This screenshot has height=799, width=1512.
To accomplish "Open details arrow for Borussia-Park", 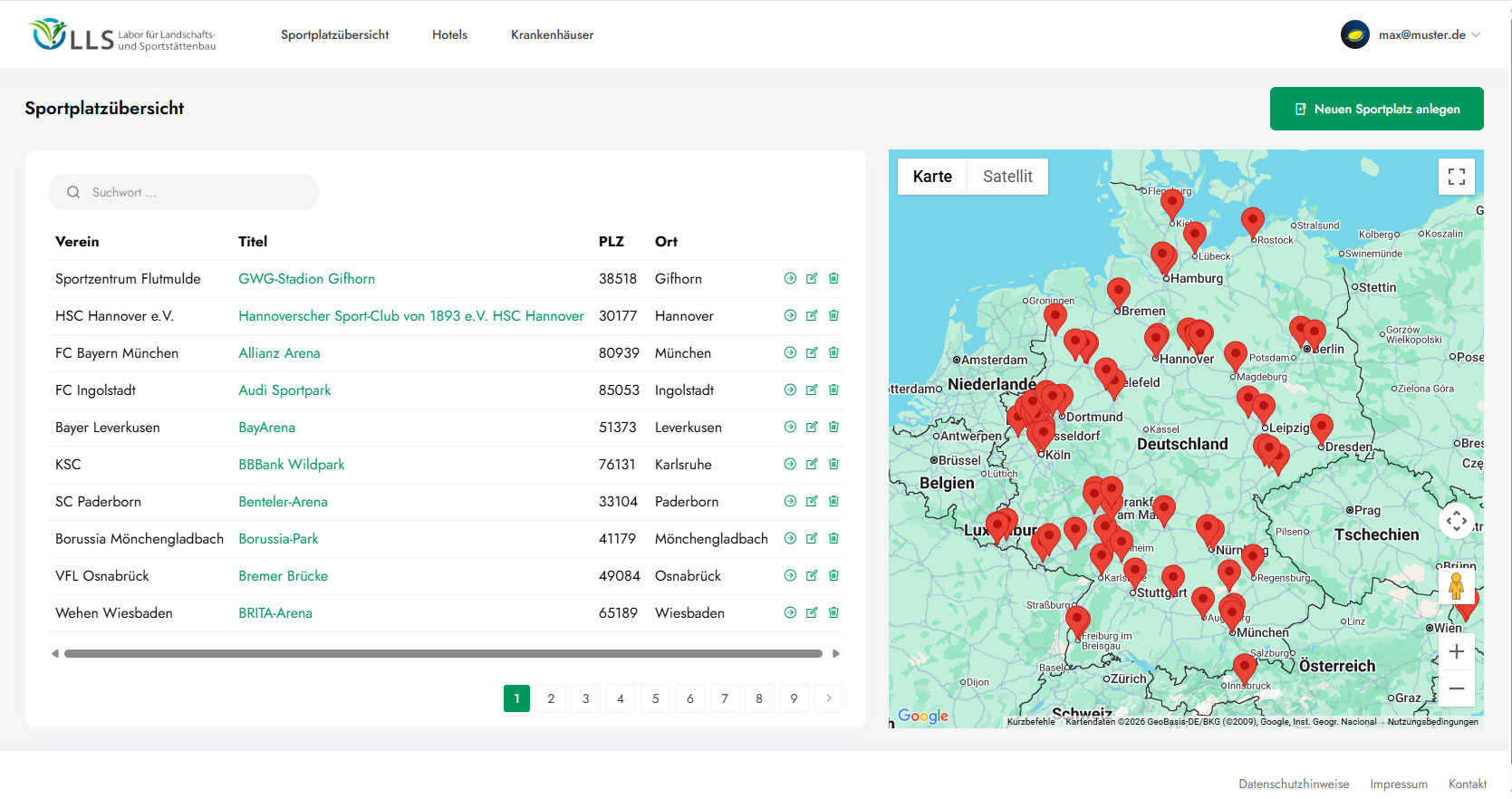I will click(790, 539).
